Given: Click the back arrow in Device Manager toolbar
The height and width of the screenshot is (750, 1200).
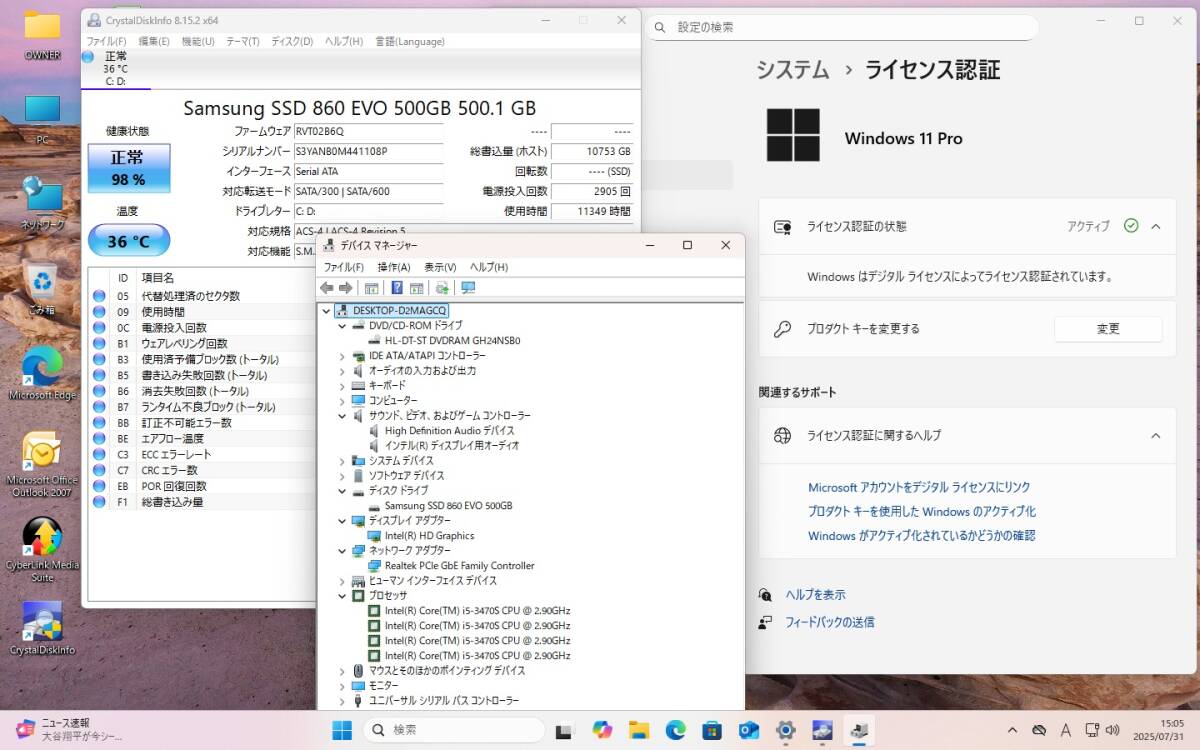Looking at the screenshot, I should (327, 288).
